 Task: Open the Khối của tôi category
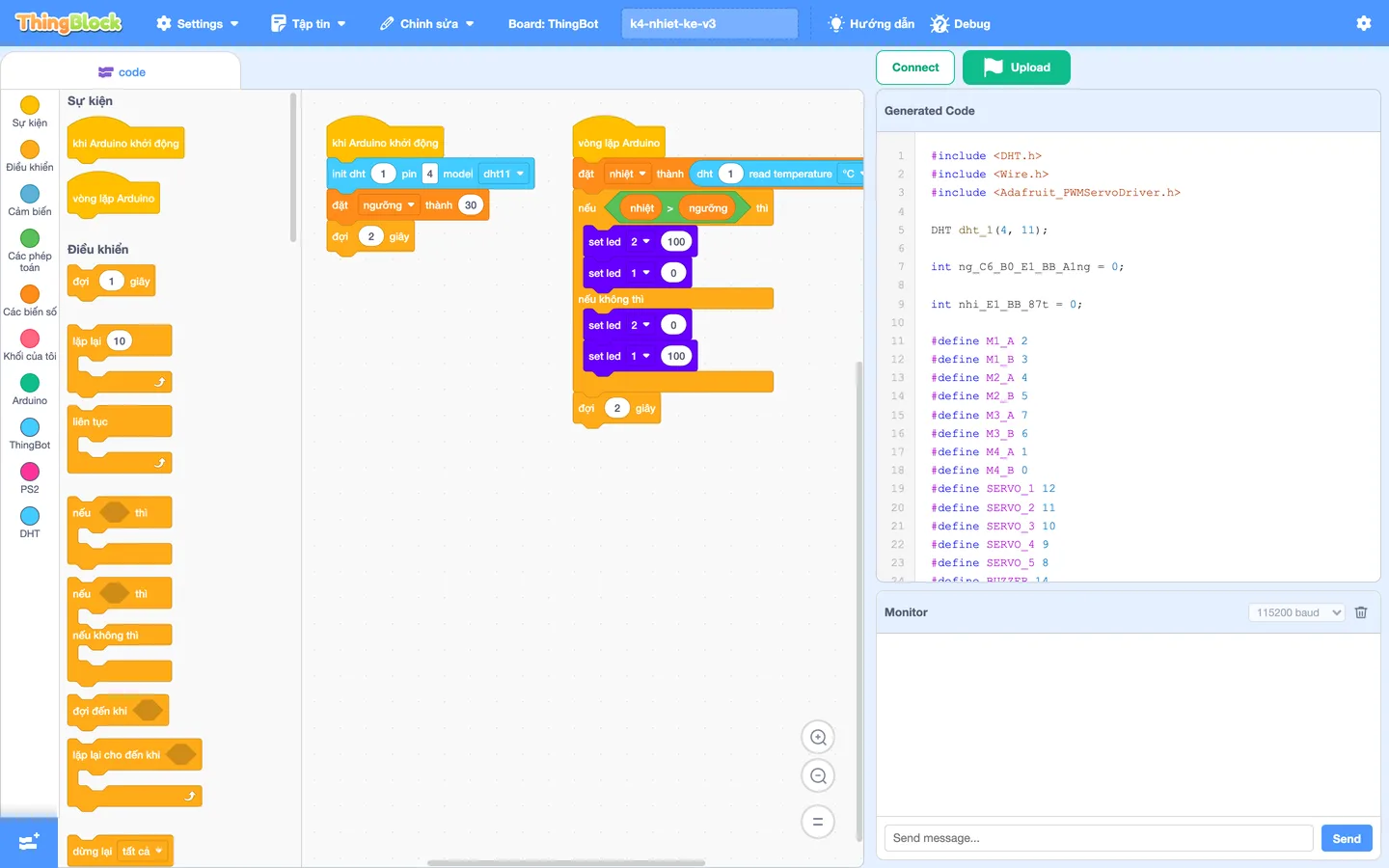click(30, 345)
